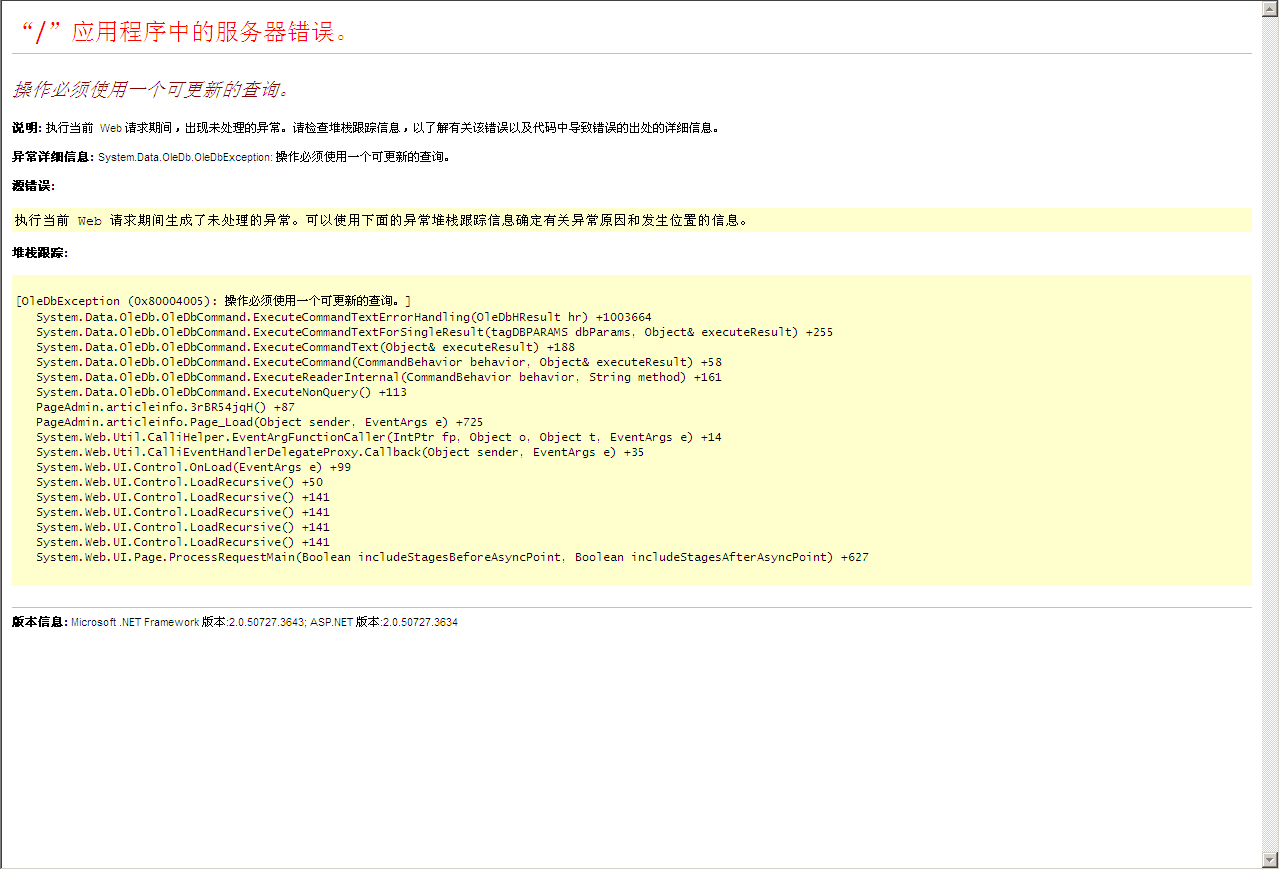Click the ExecuteCommandTextErrorHandling stack line
The width and height of the screenshot is (1280, 869).
coord(343,317)
